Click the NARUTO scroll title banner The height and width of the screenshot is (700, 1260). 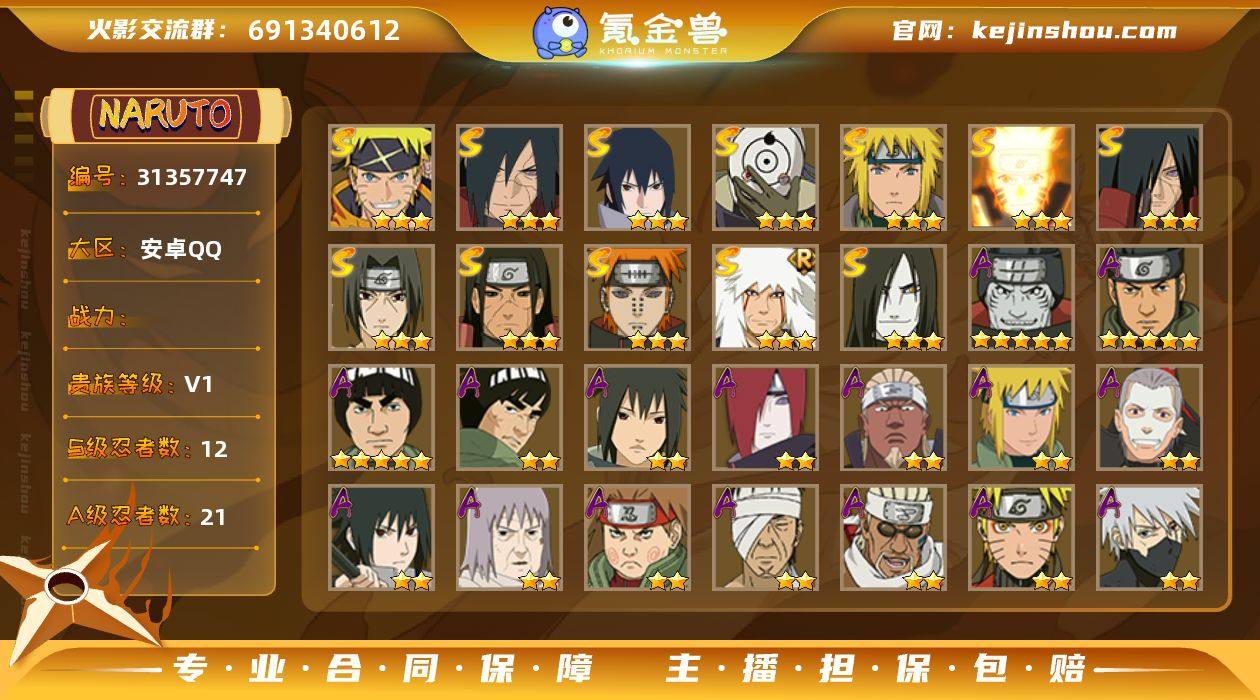(165, 114)
